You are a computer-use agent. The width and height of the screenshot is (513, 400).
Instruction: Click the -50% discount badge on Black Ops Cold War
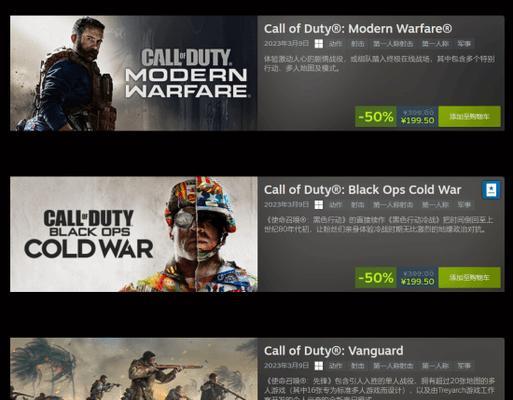point(376,277)
